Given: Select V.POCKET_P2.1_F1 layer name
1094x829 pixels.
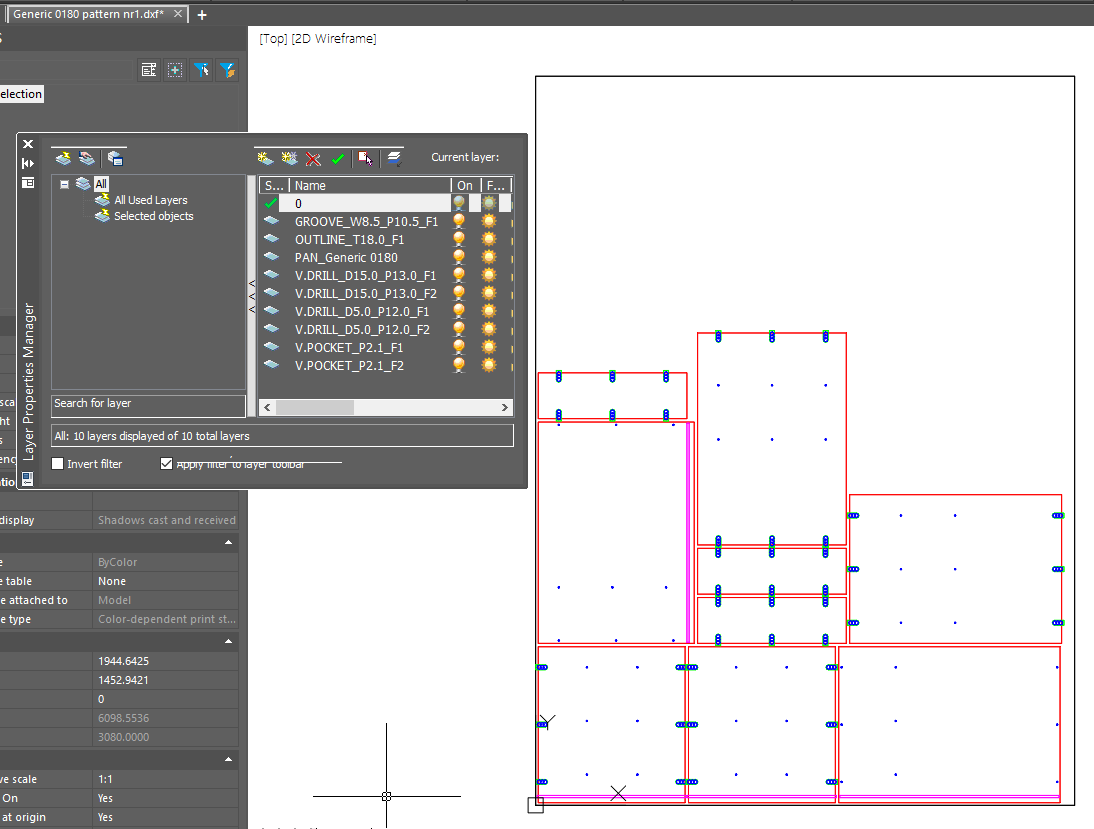Looking at the screenshot, I should pos(349,348).
